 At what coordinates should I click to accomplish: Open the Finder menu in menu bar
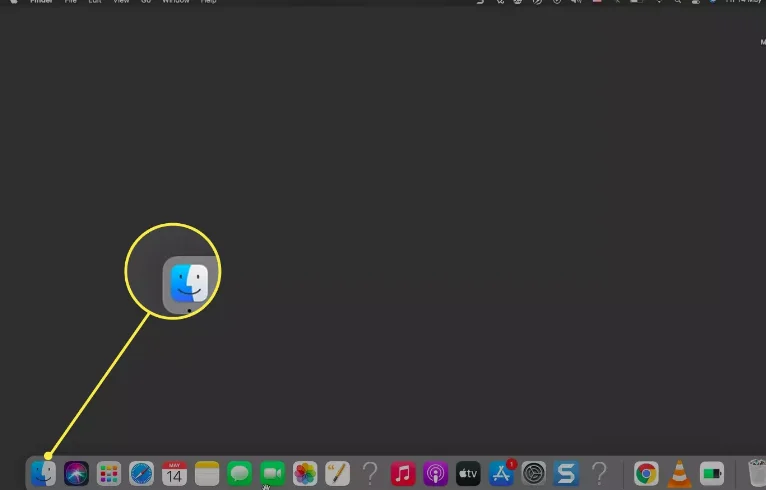[41, 1]
